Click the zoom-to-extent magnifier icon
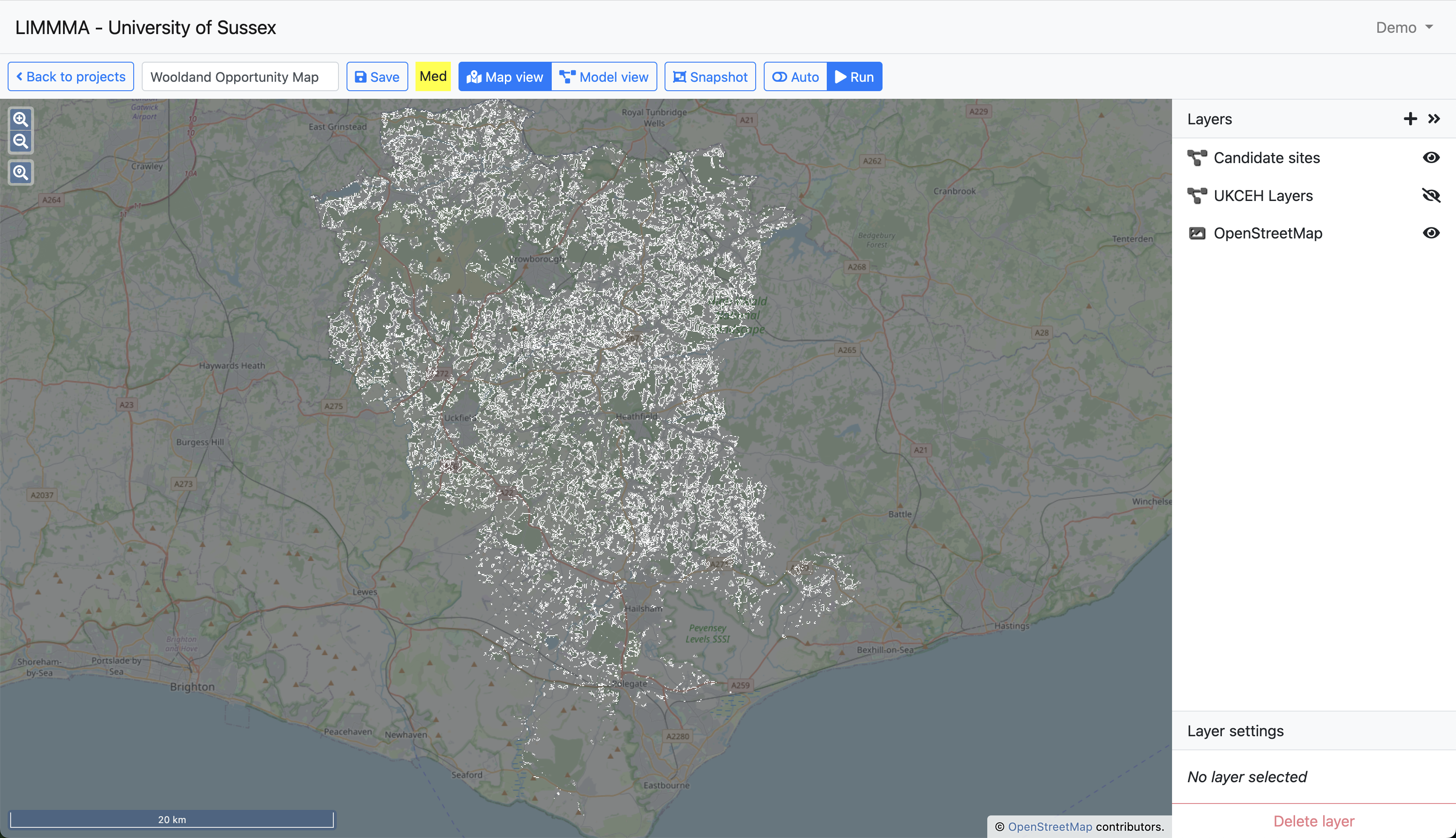This screenshot has height=838, width=1456. 21,172
